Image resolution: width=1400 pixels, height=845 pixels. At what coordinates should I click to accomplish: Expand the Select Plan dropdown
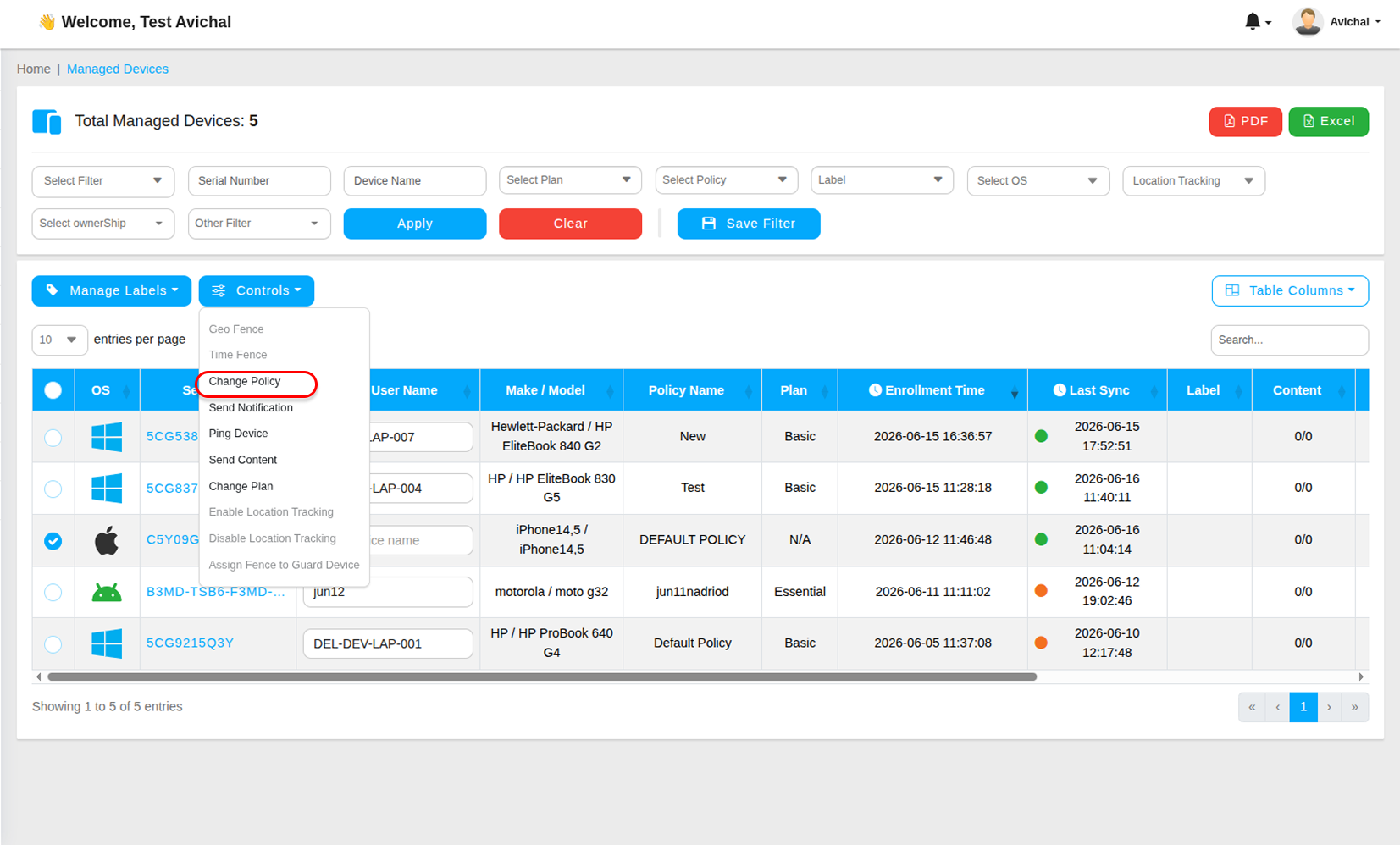point(570,180)
